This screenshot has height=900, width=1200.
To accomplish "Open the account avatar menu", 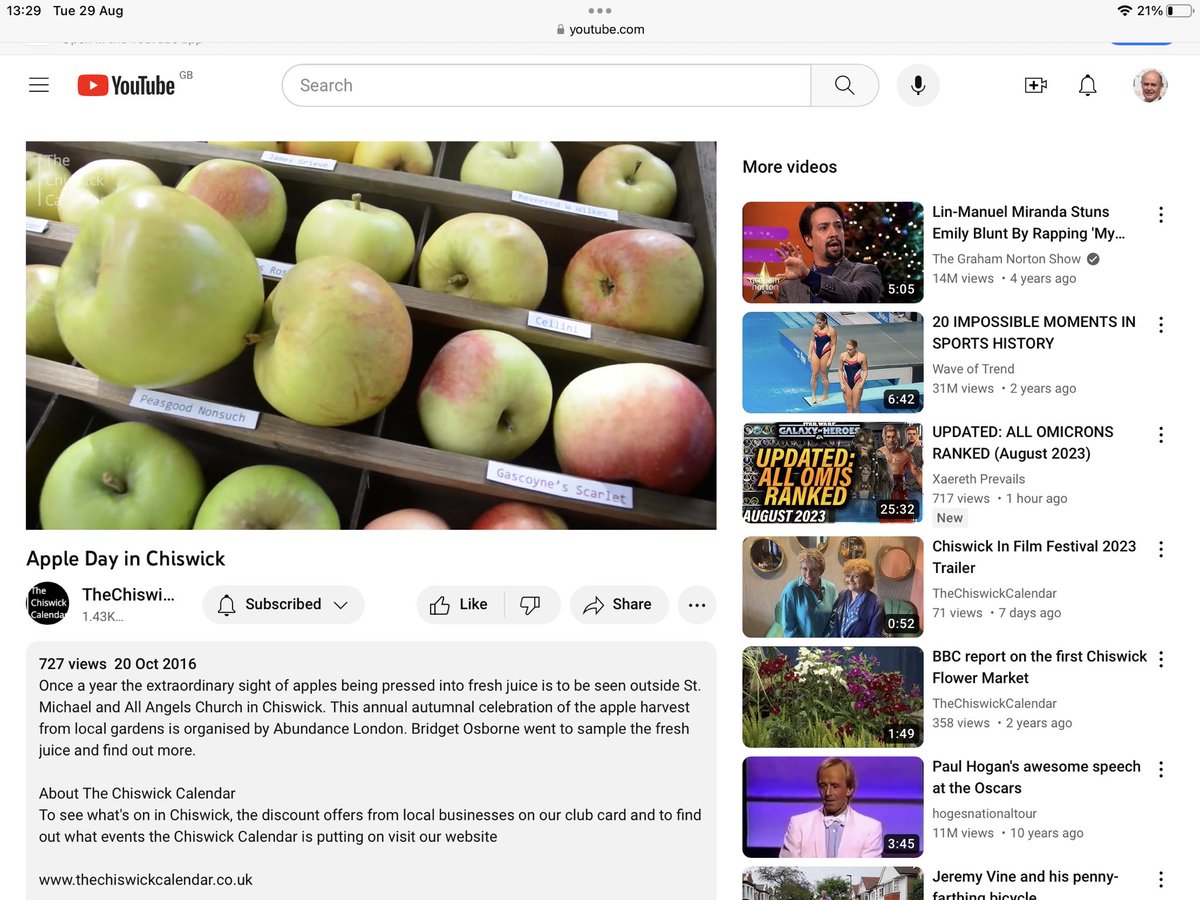I will (x=1150, y=86).
